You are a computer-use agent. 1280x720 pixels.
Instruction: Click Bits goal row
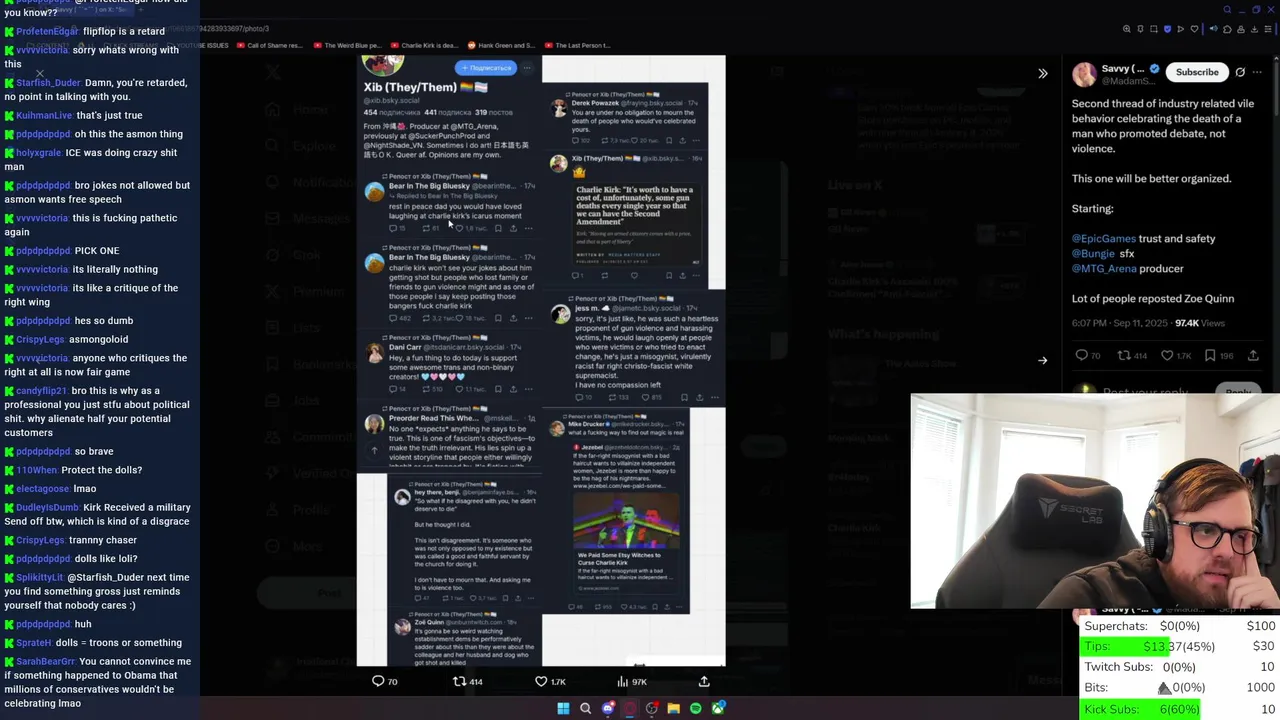pos(1180,688)
